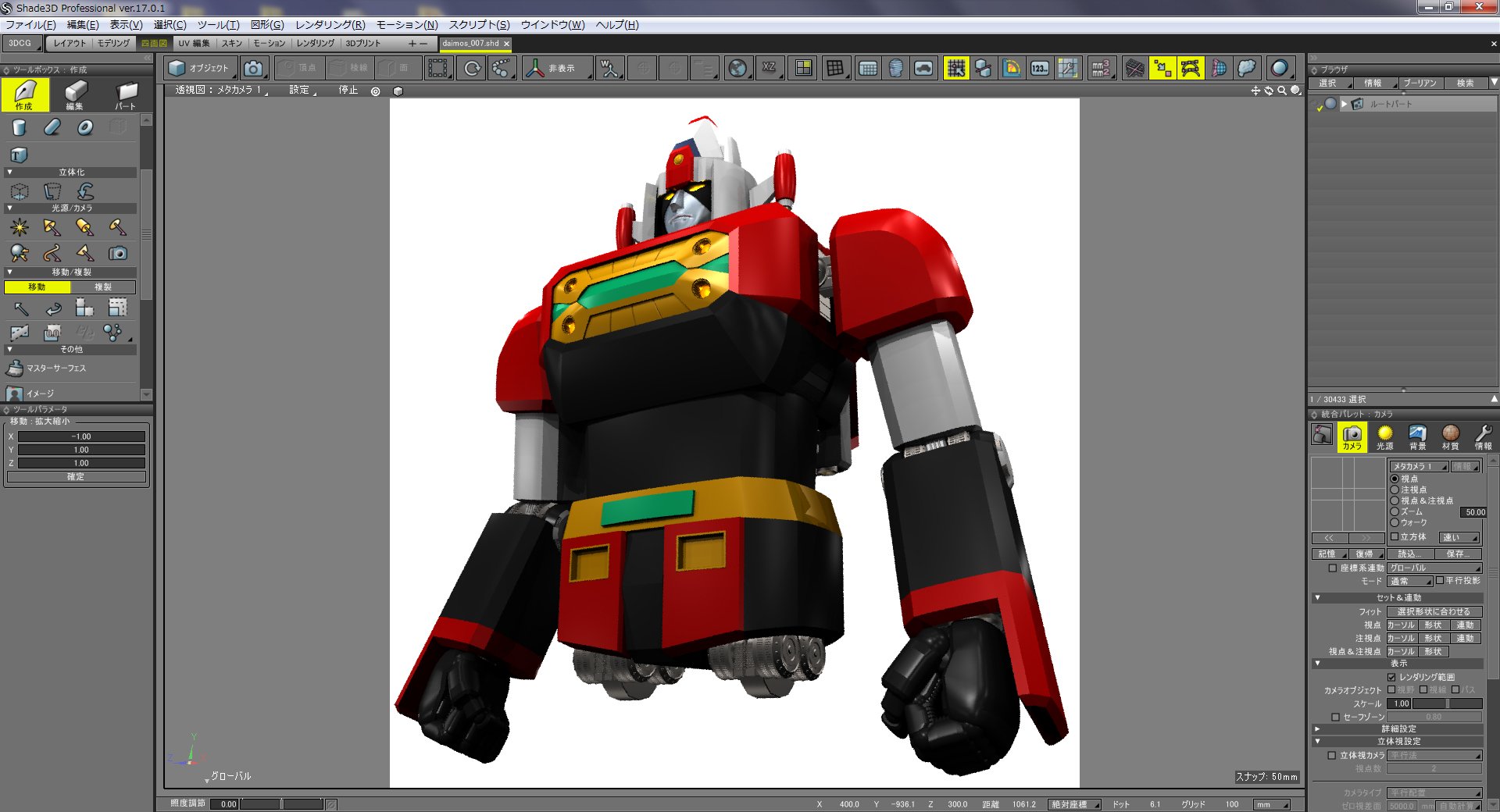Switch toolbox to 編集 (Edit) mode
This screenshot has width=1500, height=812.
click(75, 94)
